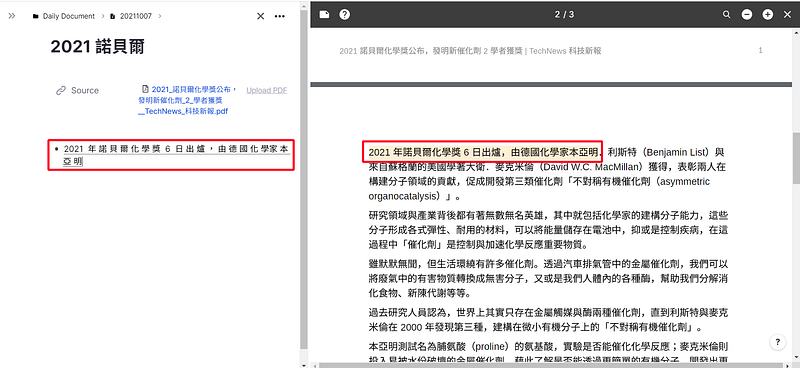This screenshot has height=368, width=800.
Task: Open the attached TechNews PDF file link
Action: (188, 100)
